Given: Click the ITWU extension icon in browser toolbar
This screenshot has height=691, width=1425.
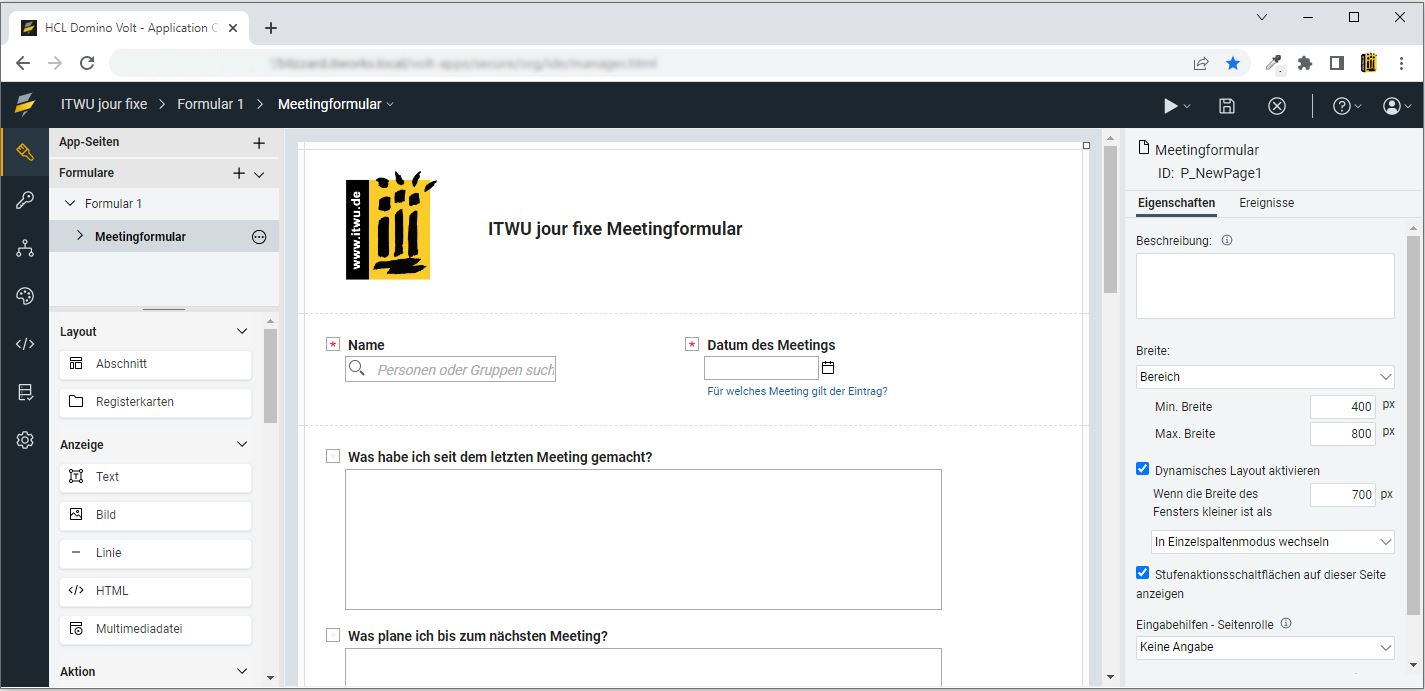Looking at the screenshot, I should pyautogui.click(x=1369, y=63).
